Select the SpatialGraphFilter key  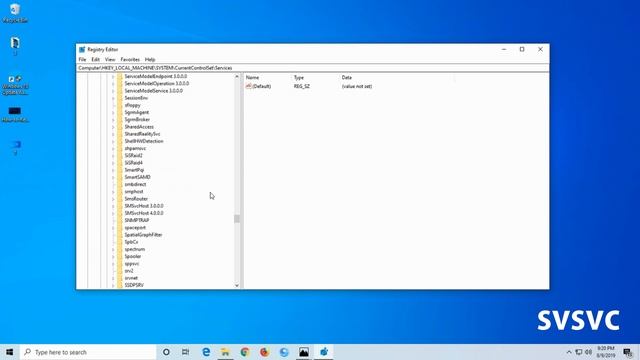(143, 235)
